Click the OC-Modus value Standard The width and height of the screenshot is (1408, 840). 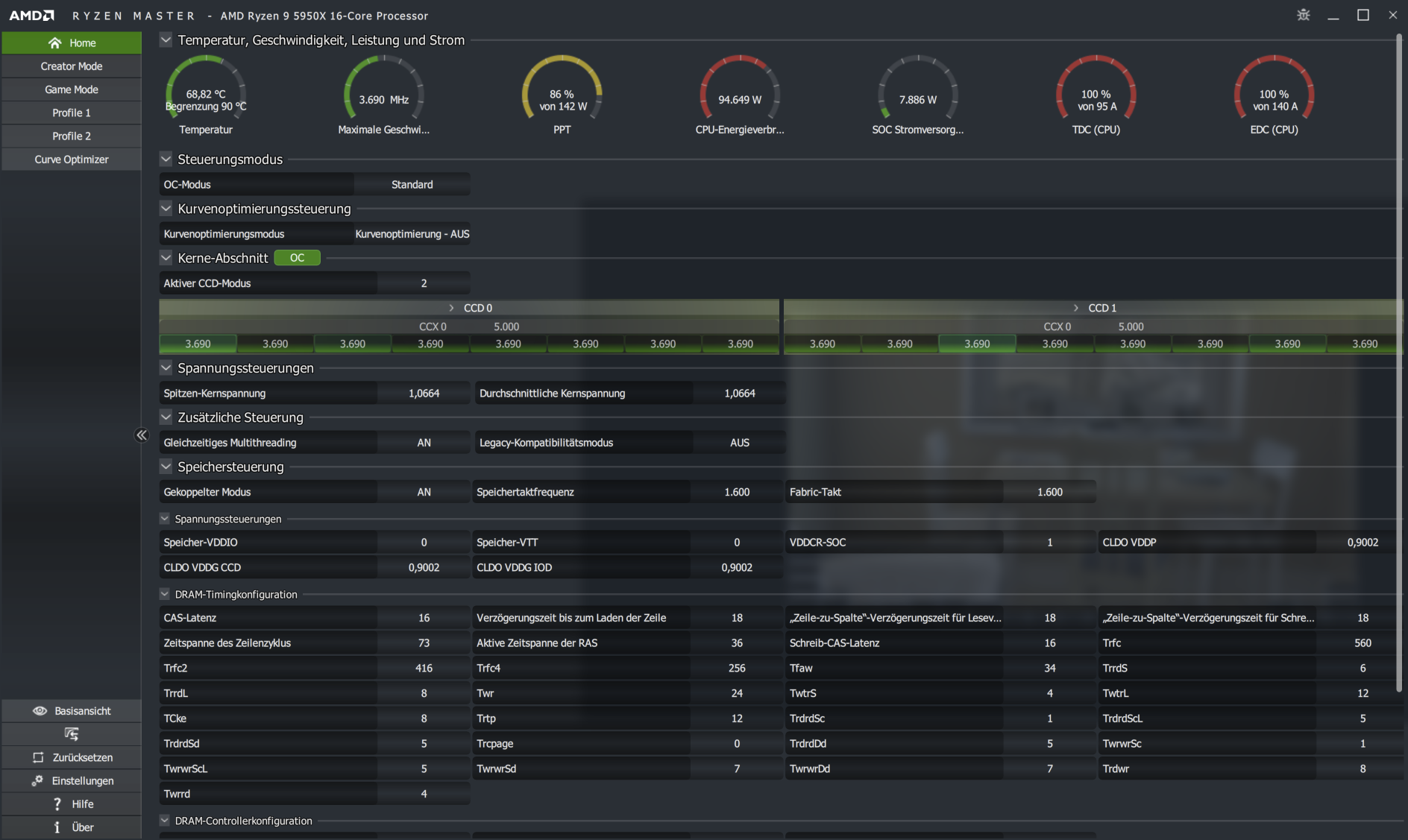pos(412,185)
